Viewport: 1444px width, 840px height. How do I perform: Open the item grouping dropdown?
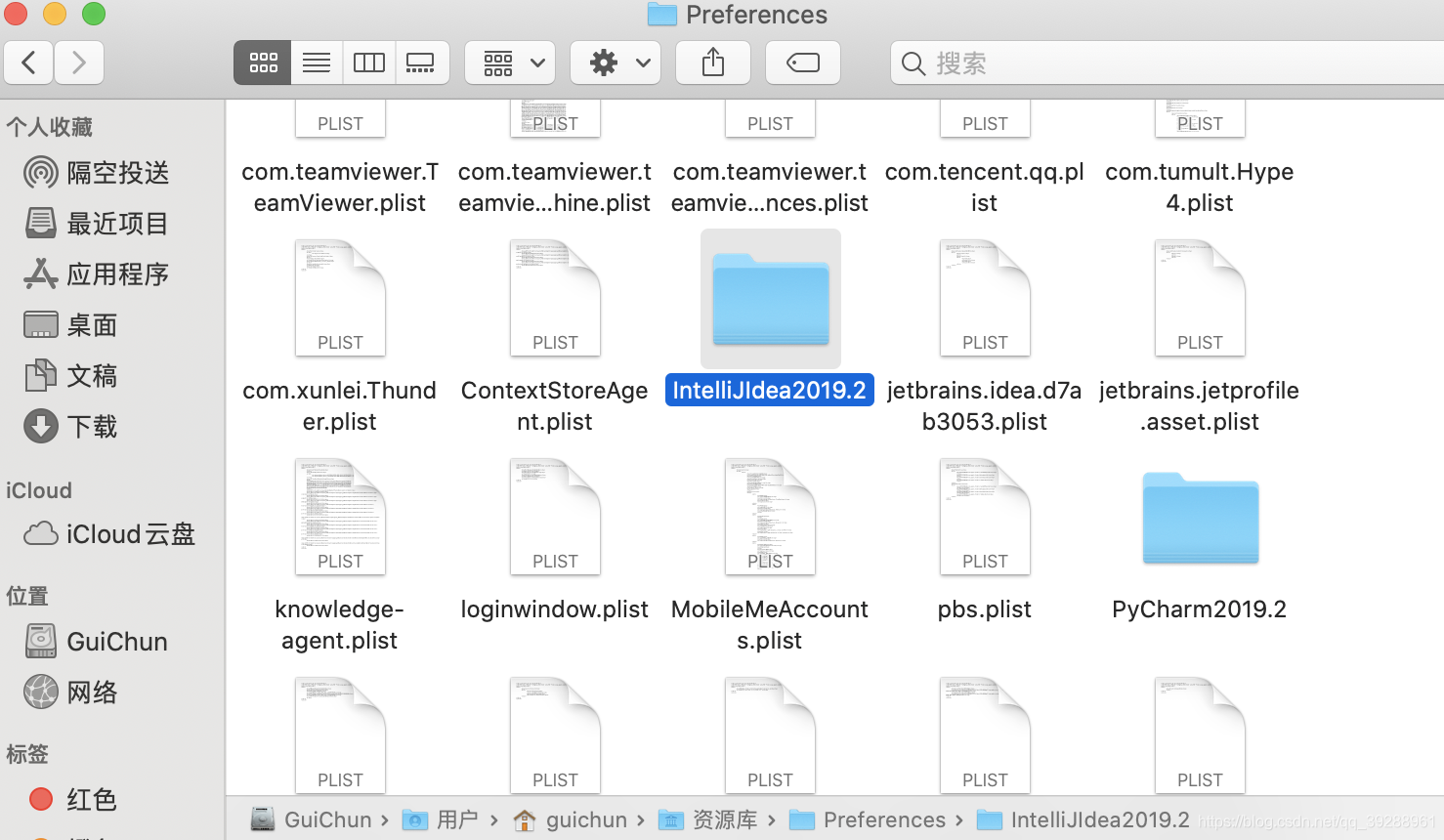pyautogui.click(x=510, y=63)
